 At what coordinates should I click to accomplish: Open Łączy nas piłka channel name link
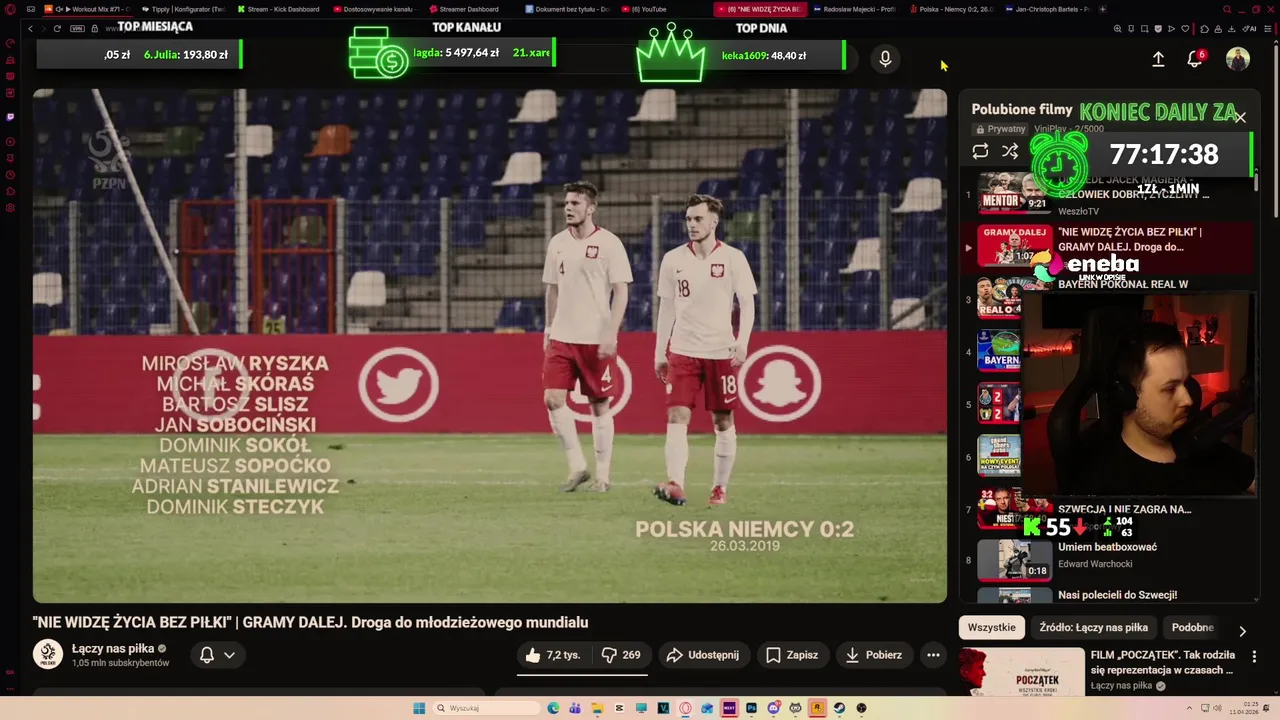point(112,648)
